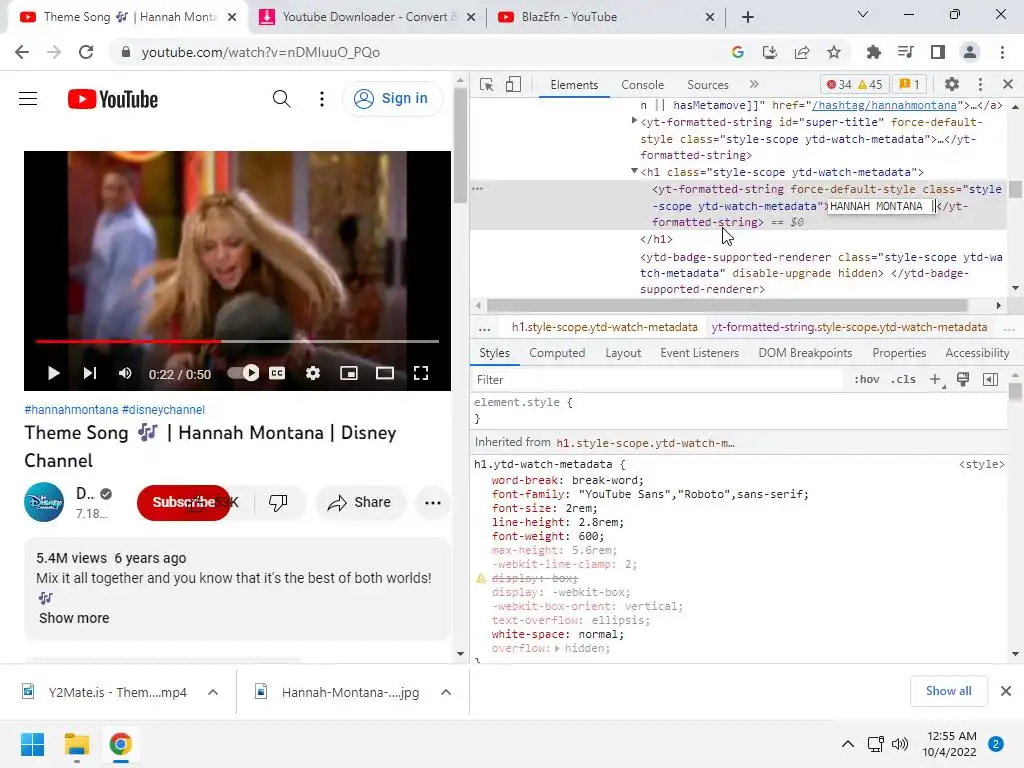Mute the video volume

[x=125, y=373]
